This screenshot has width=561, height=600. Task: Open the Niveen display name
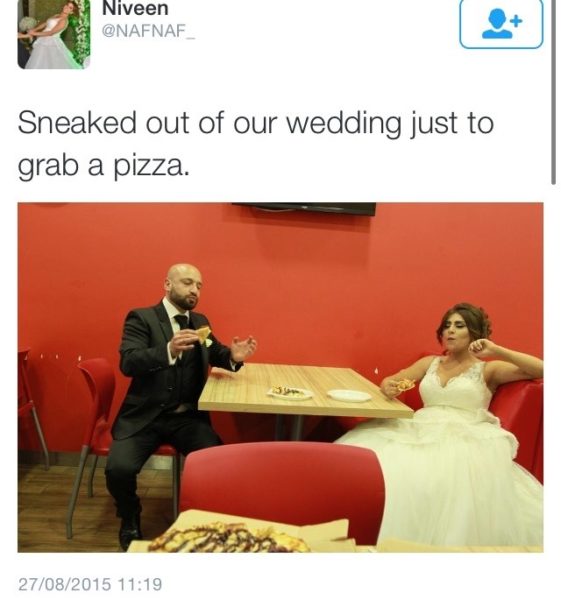[x=135, y=8]
